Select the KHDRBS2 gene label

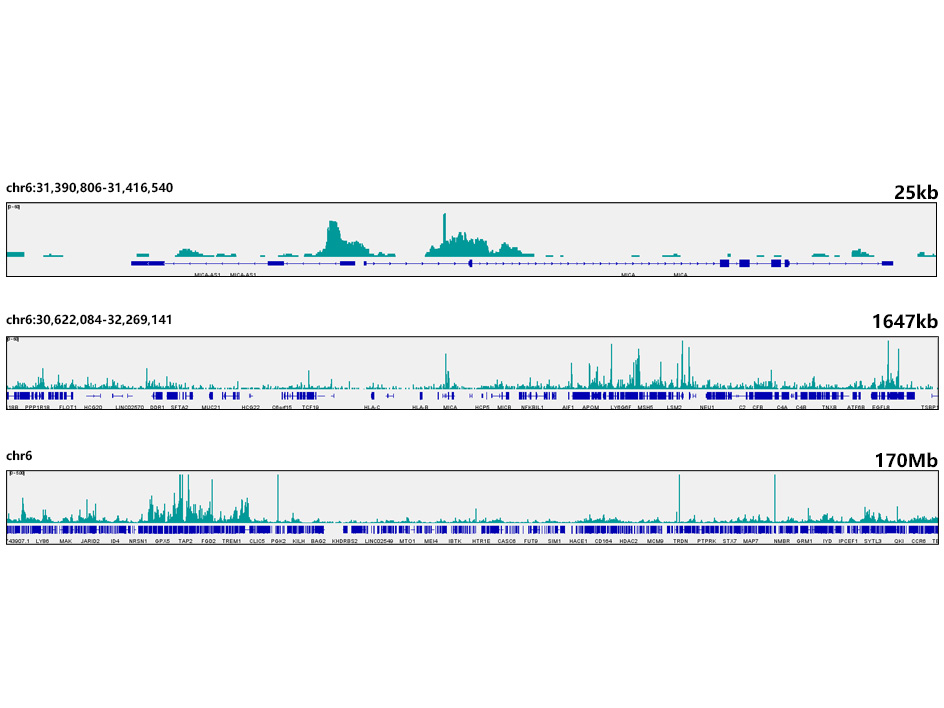pos(345,541)
